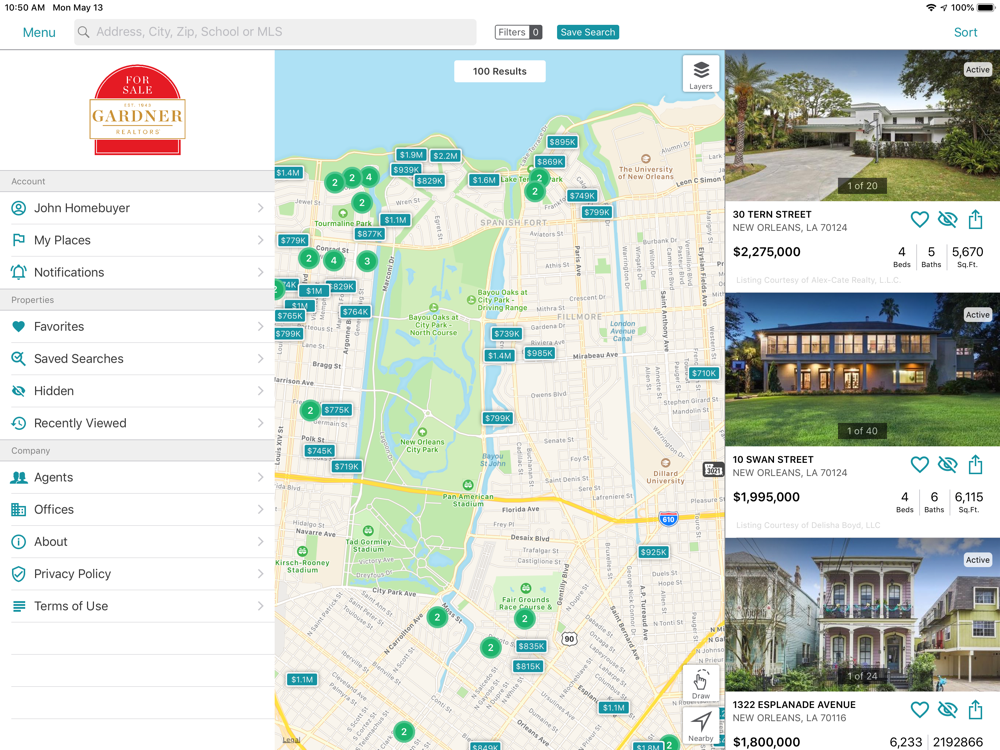1000x750 pixels.
Task: Expand the Favorites row chevron
Action: coord(261,327)
